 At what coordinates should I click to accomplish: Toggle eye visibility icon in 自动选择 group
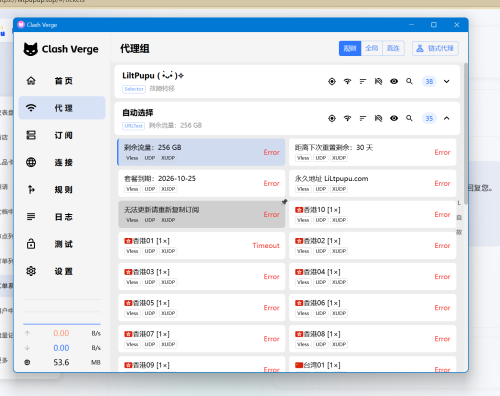394,118
